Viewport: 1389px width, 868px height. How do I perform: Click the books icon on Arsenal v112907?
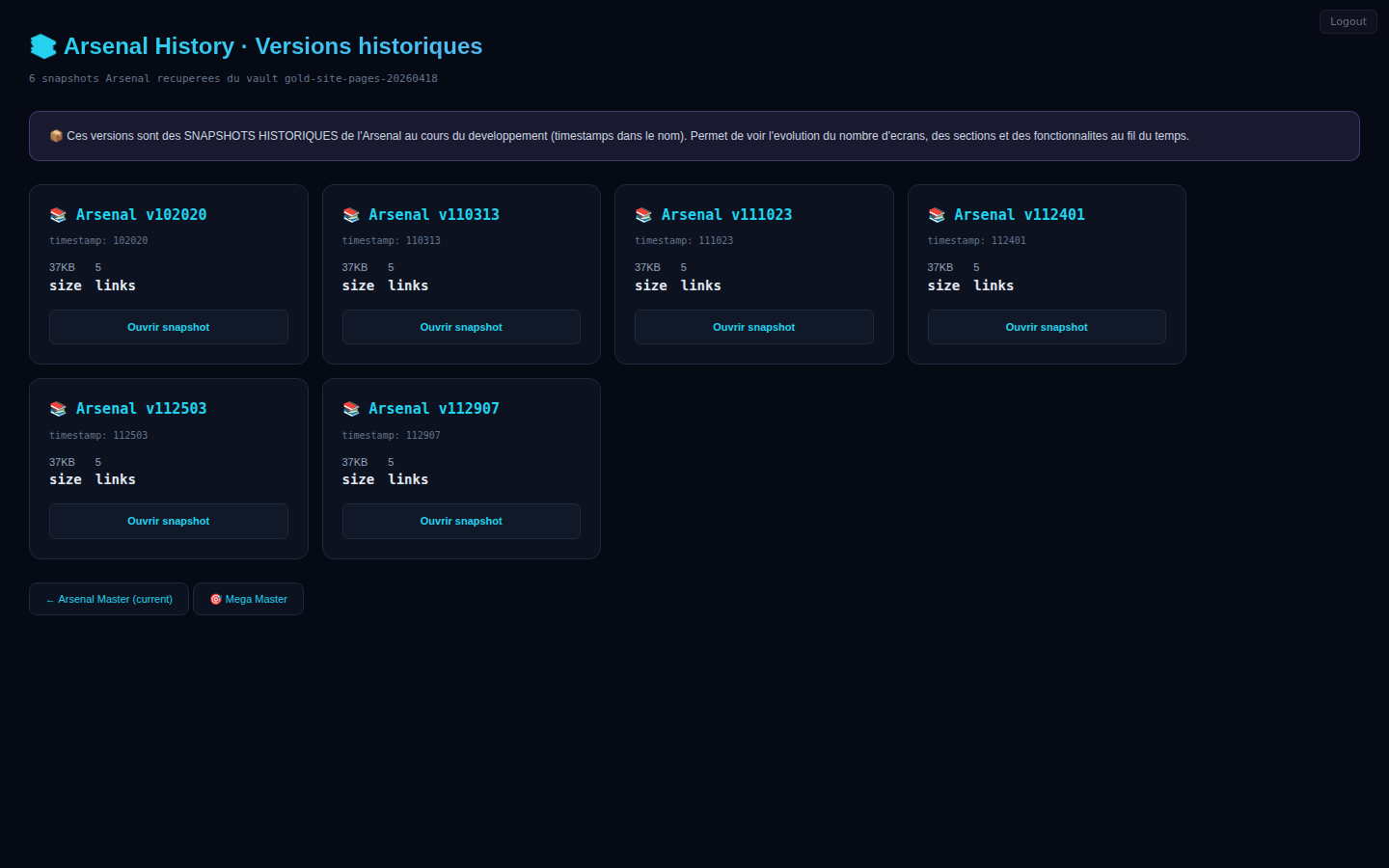click(x=351, y=409)
